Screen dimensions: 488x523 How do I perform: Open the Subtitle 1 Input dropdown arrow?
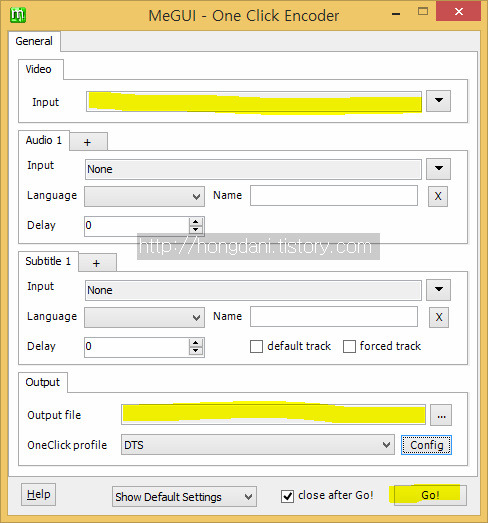point(438,290)
